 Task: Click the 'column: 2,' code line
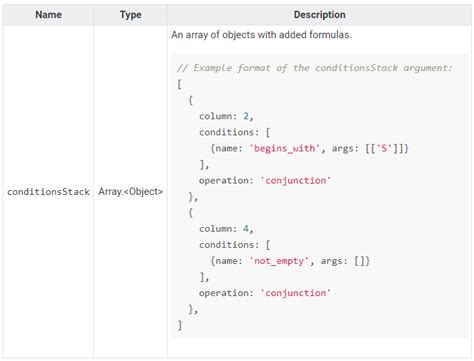(x=226, y=116)
